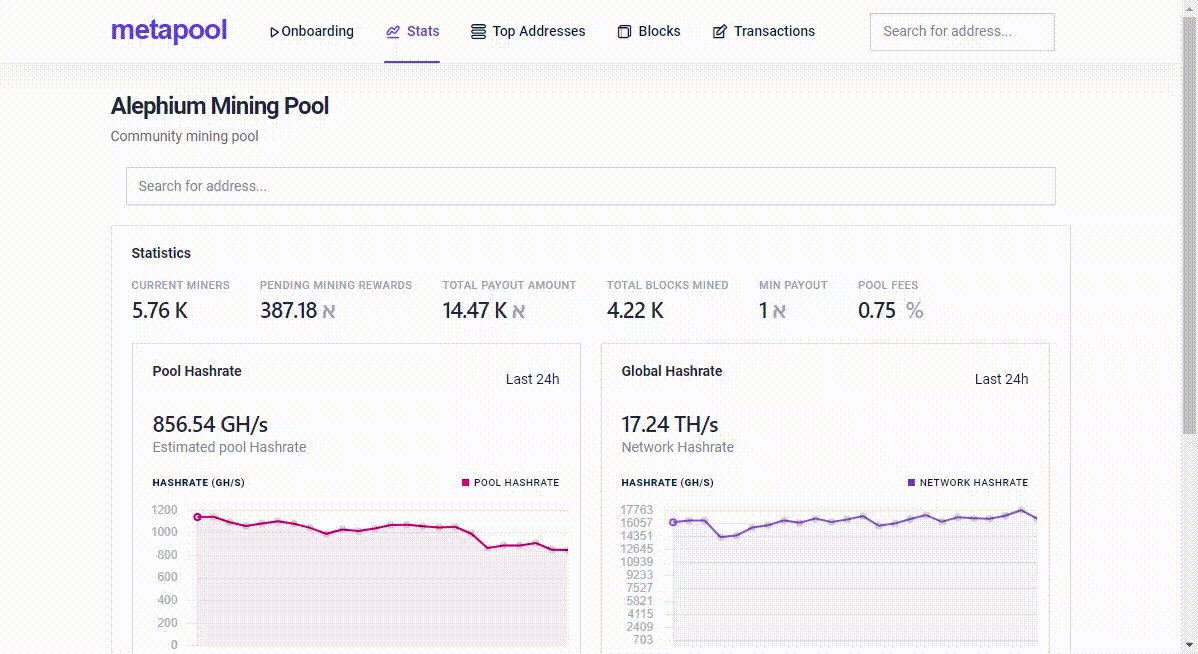Click Last 24h on the Global Hashrate card

click(x=1002, y=379)
